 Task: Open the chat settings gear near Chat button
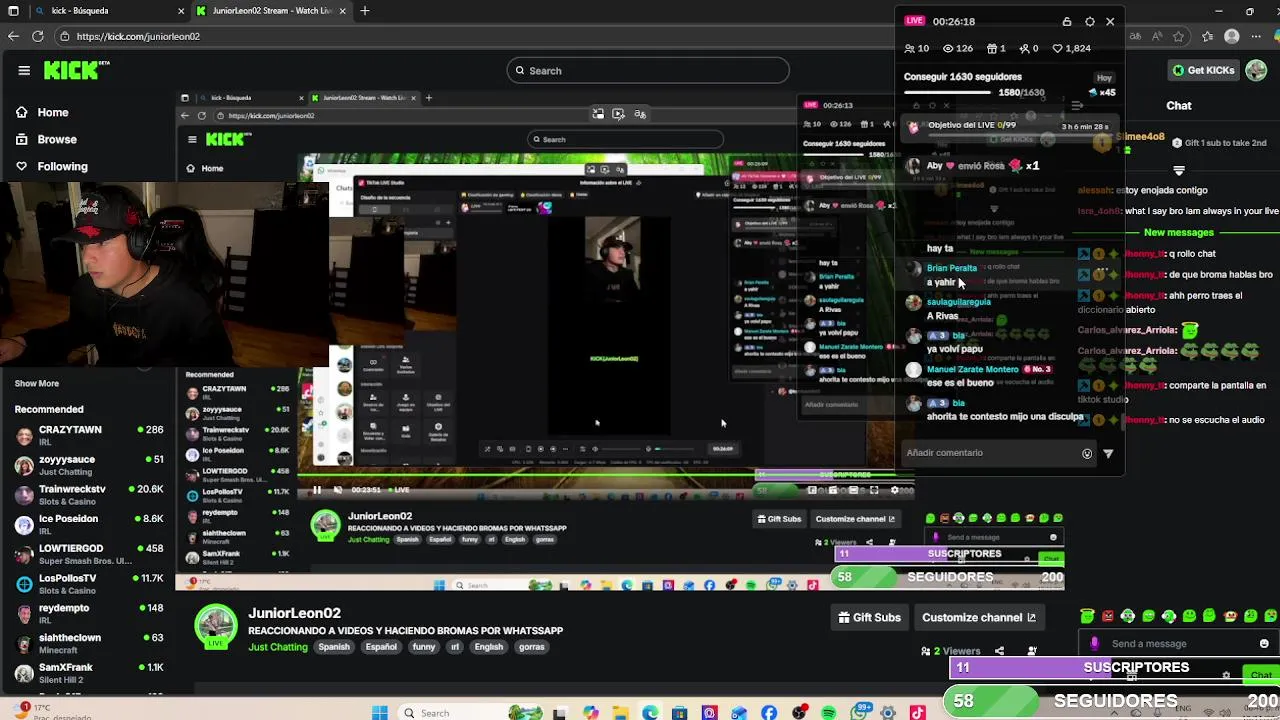[x=1227, y=676]
